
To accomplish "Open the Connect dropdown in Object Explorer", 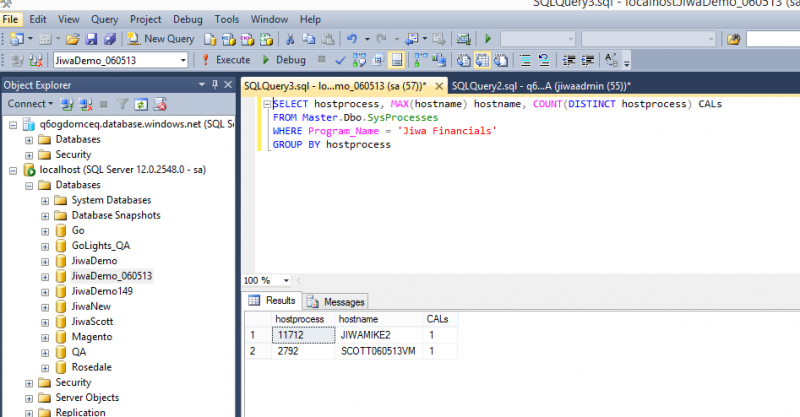I will pyautogui.click(x=29, y=103).
